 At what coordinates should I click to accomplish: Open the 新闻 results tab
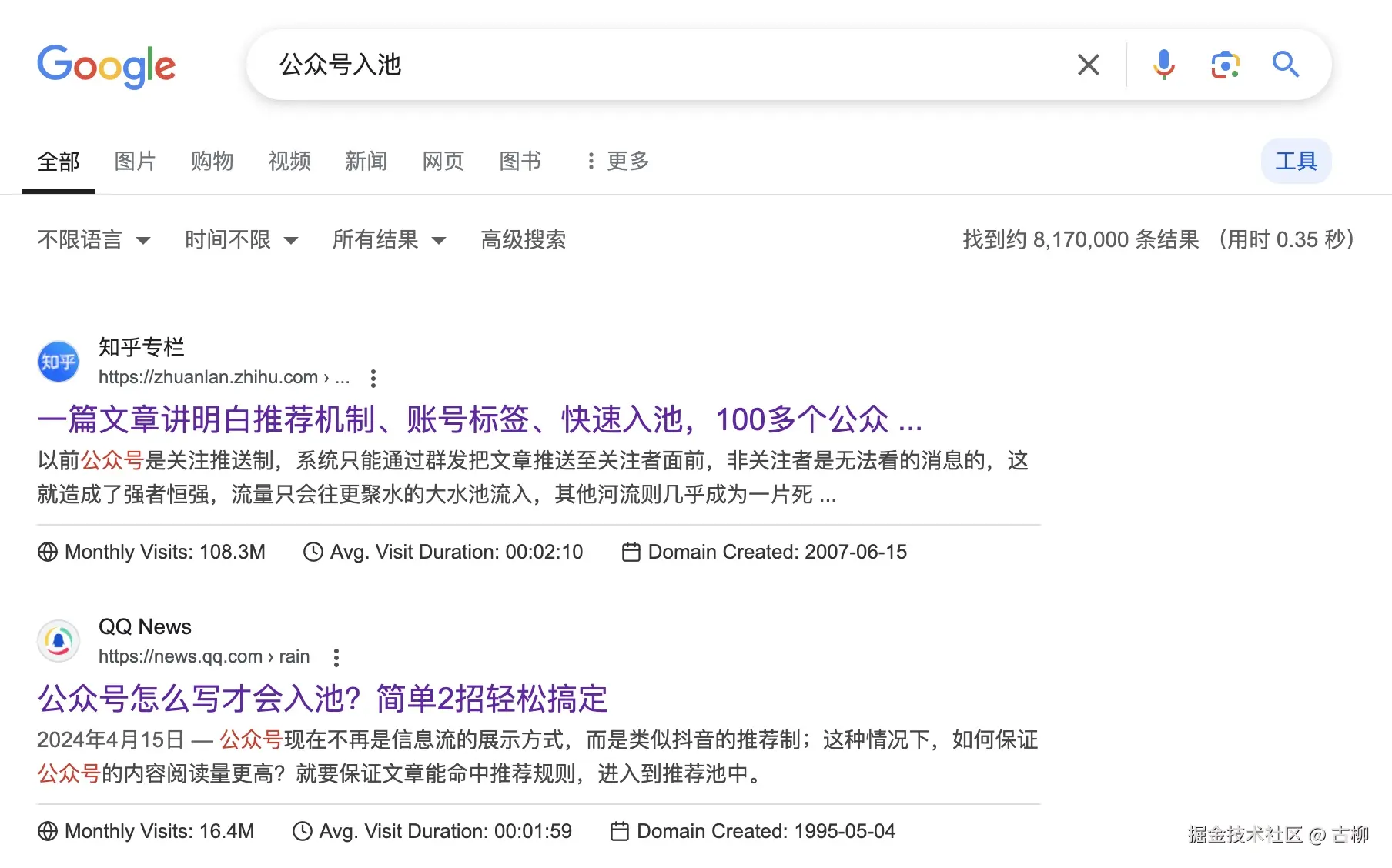[366, 161]
